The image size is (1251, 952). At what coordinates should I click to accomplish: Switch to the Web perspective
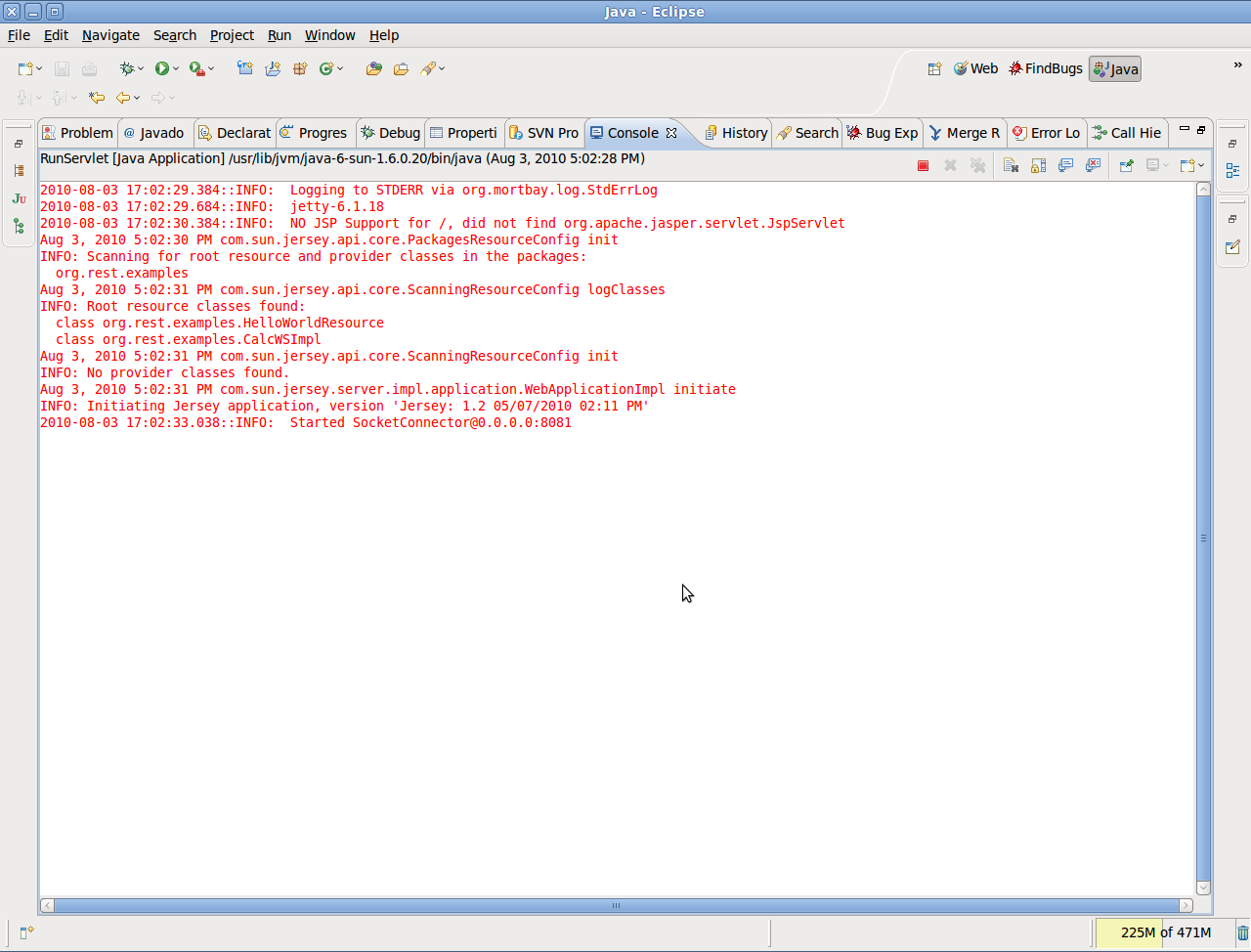976,68
